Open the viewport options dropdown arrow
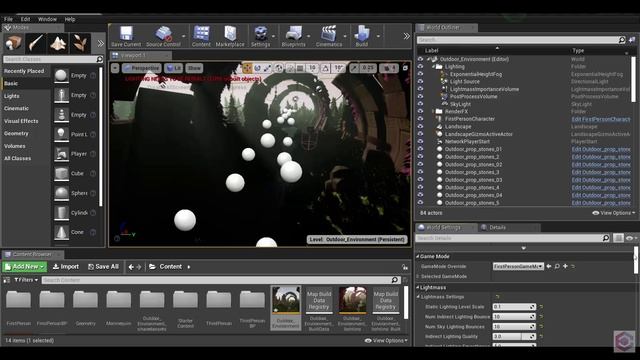Screen dimensions: 640x360 pos(115,68)
